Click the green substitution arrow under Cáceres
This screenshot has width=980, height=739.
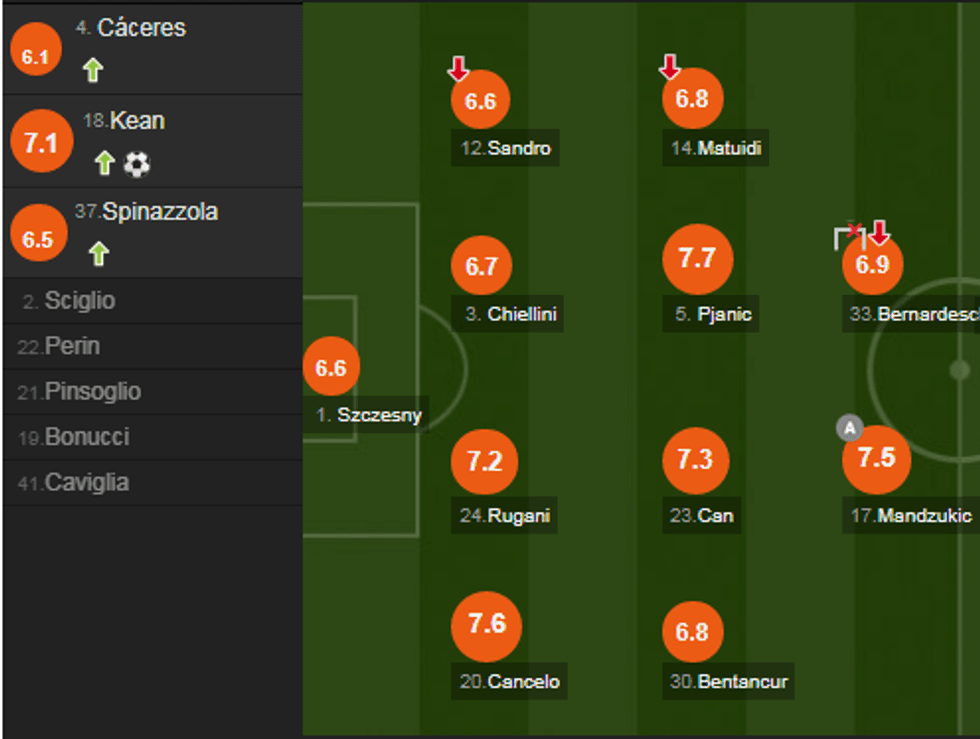pos(93,70)
